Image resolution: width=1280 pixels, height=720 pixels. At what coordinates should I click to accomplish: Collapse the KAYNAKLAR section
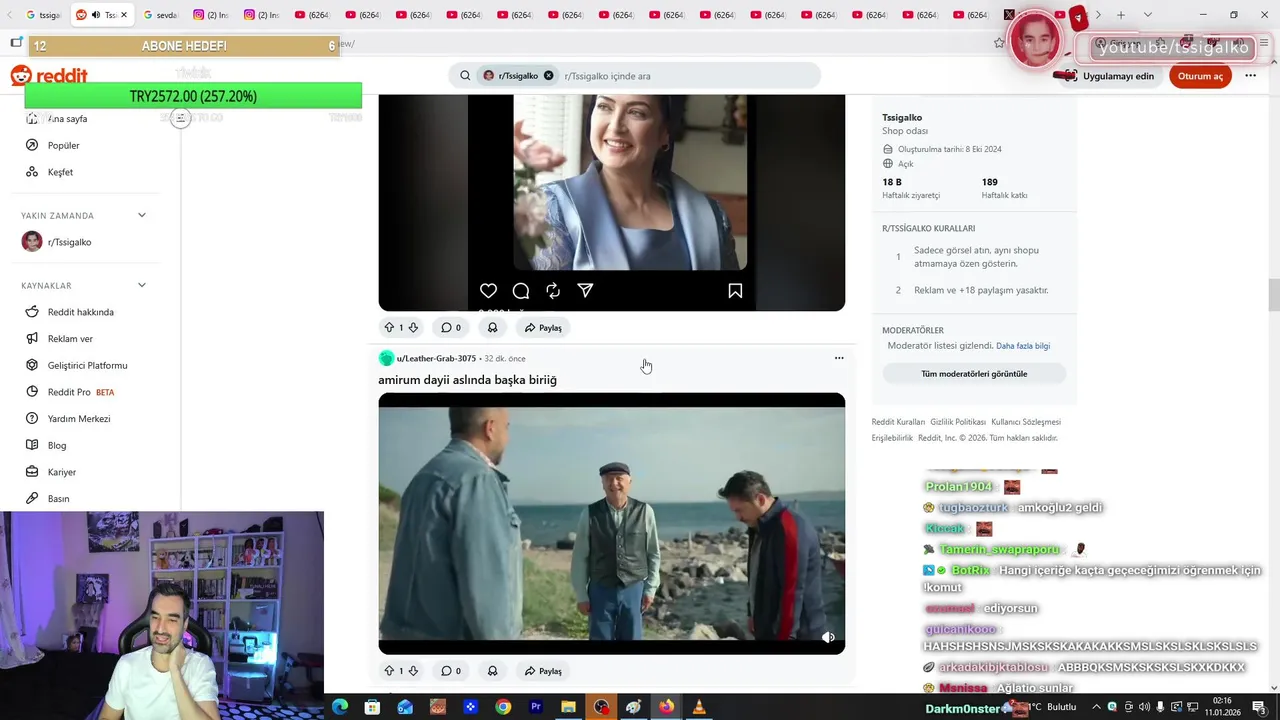[141, 285]
